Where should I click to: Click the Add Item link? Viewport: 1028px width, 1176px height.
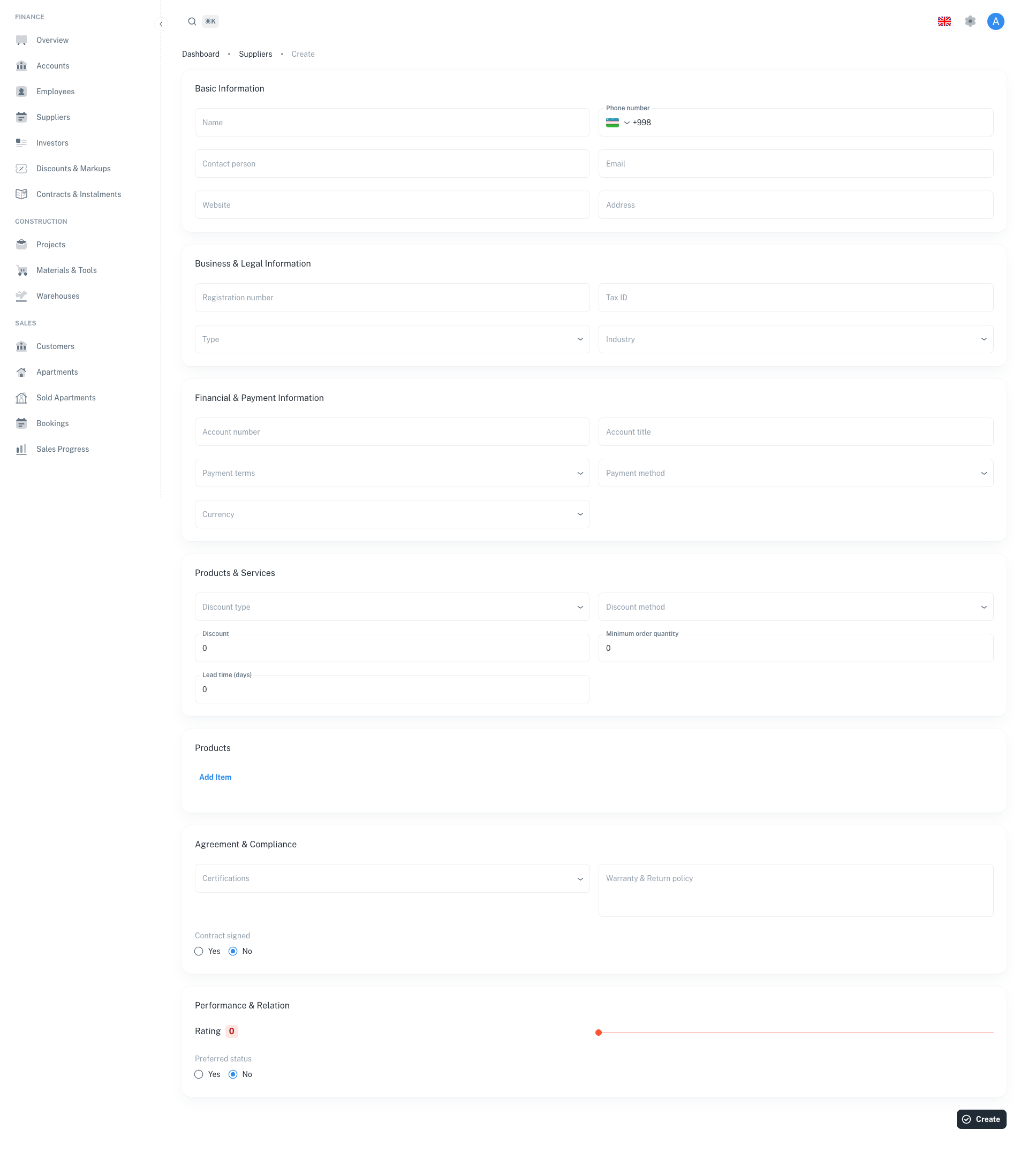point(215,777)
